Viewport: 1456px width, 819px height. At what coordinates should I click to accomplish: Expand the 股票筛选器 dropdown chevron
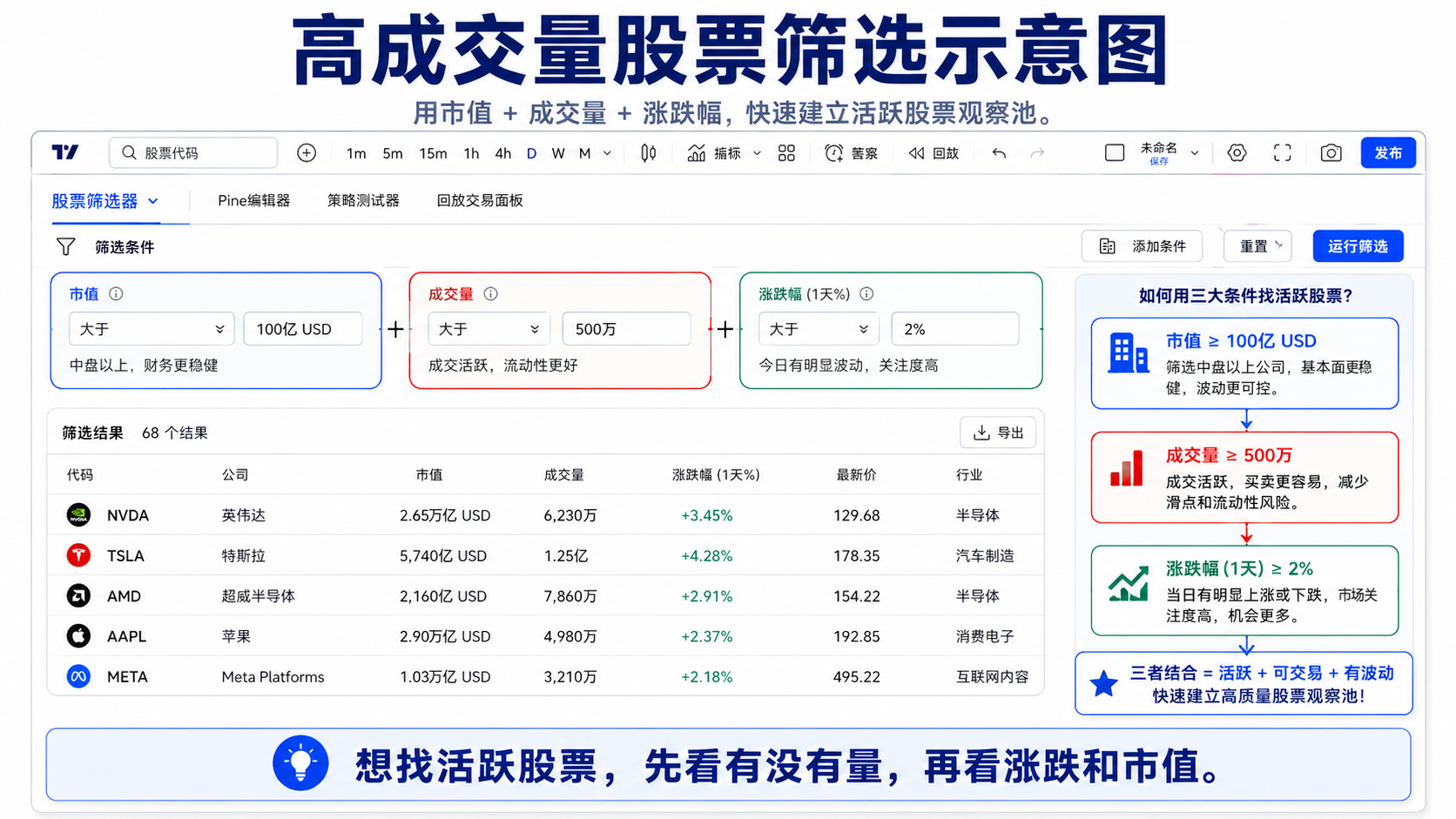(153, 201)
